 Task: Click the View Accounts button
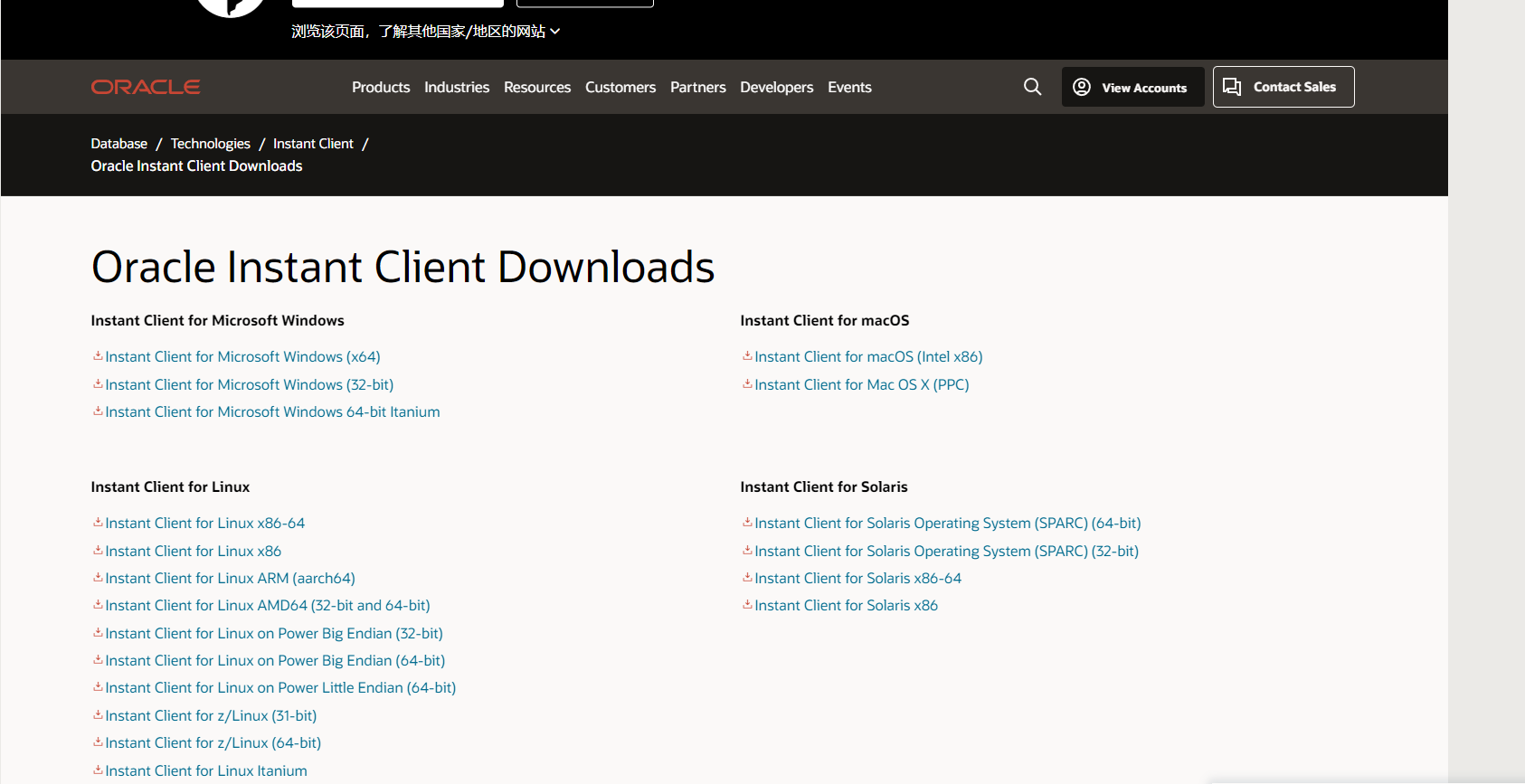click(1132, 87)
